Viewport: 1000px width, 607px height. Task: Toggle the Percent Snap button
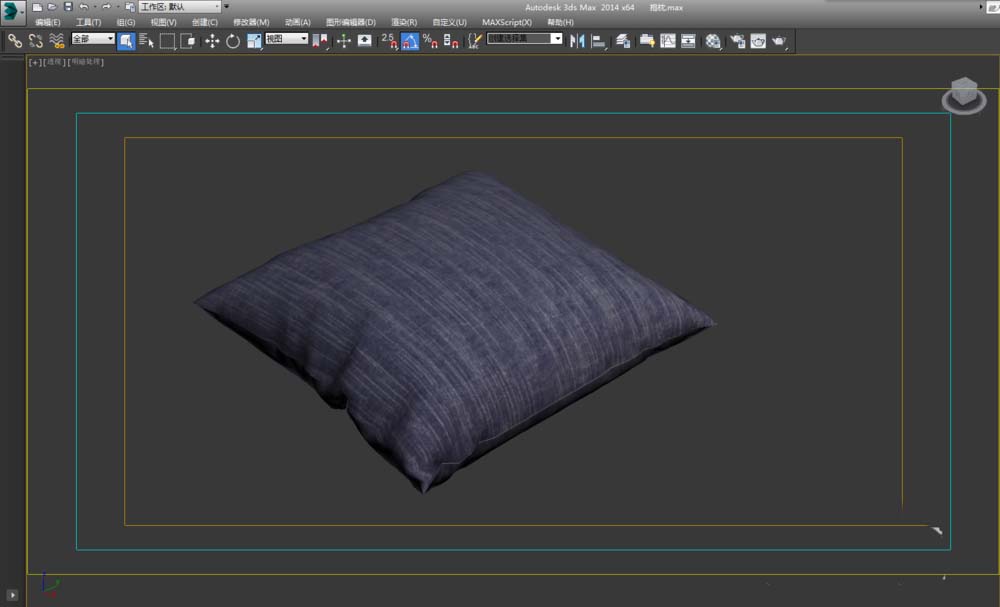(x=429, y=41)
